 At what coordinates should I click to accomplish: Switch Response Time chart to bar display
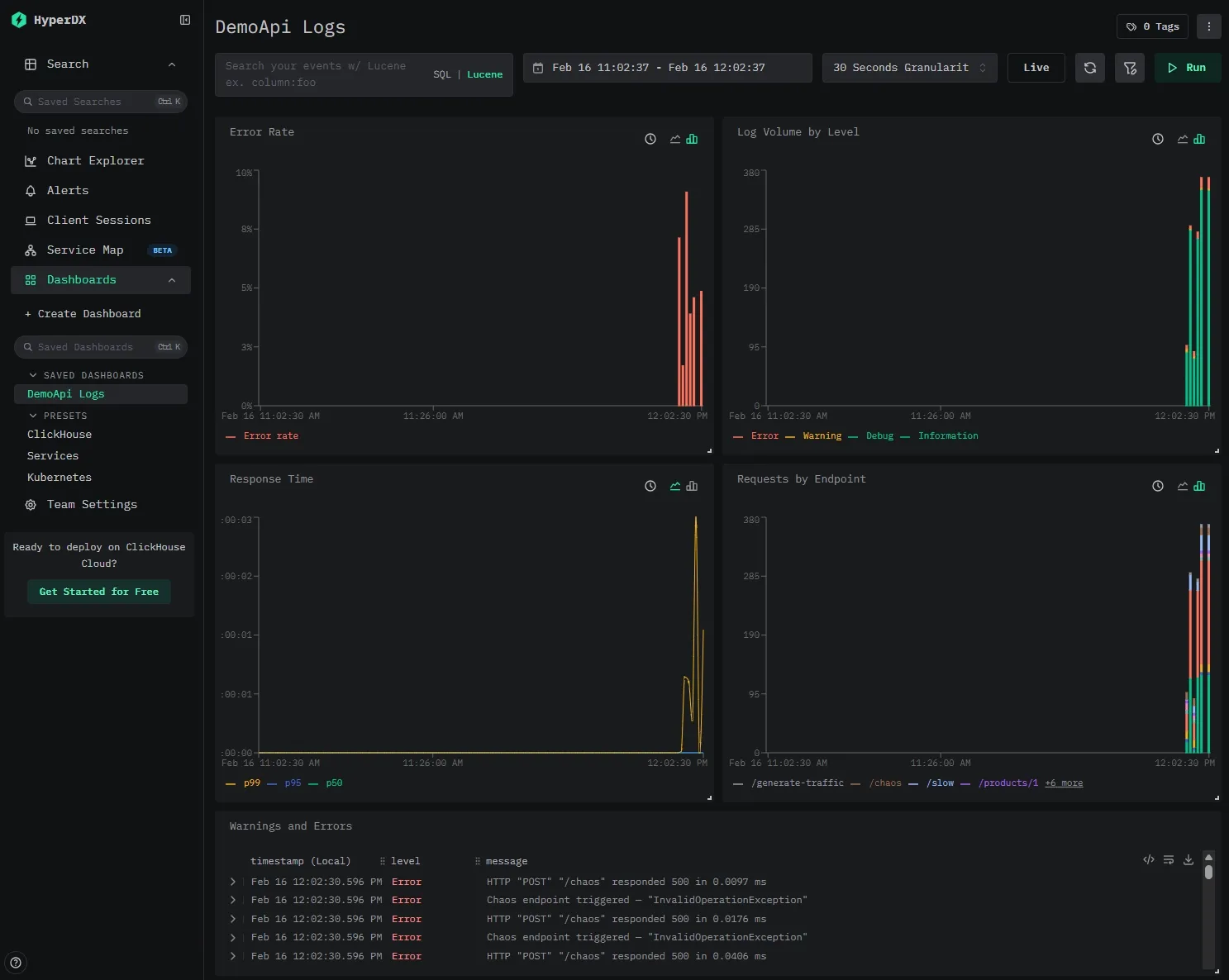(x=692, y=487)
